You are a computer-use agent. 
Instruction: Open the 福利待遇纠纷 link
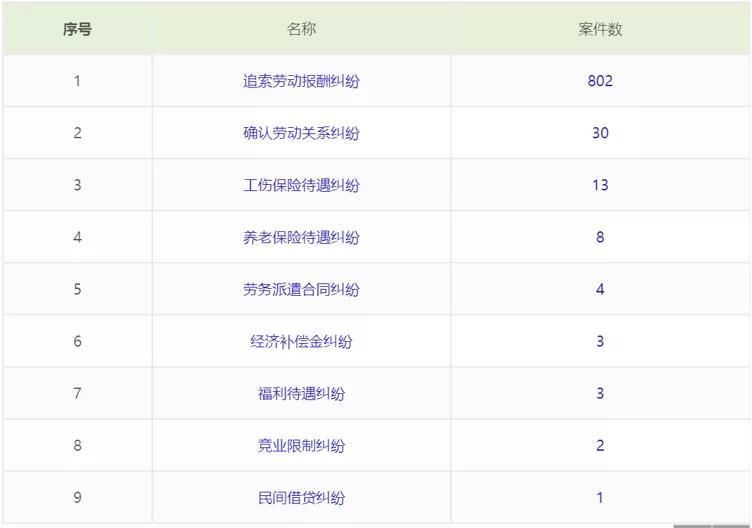point(301,394)
